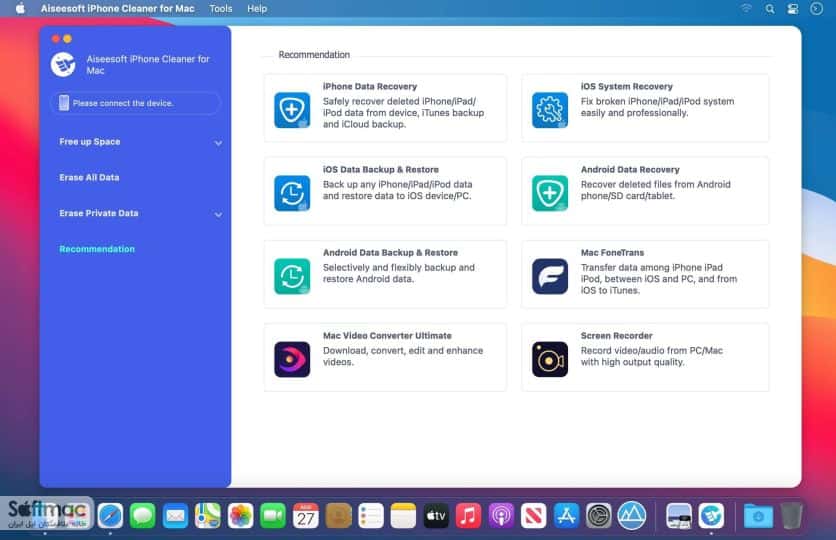Open the Mac Video Converter Ultimate icon
This screenshot has width=836, height=540.
292,359
